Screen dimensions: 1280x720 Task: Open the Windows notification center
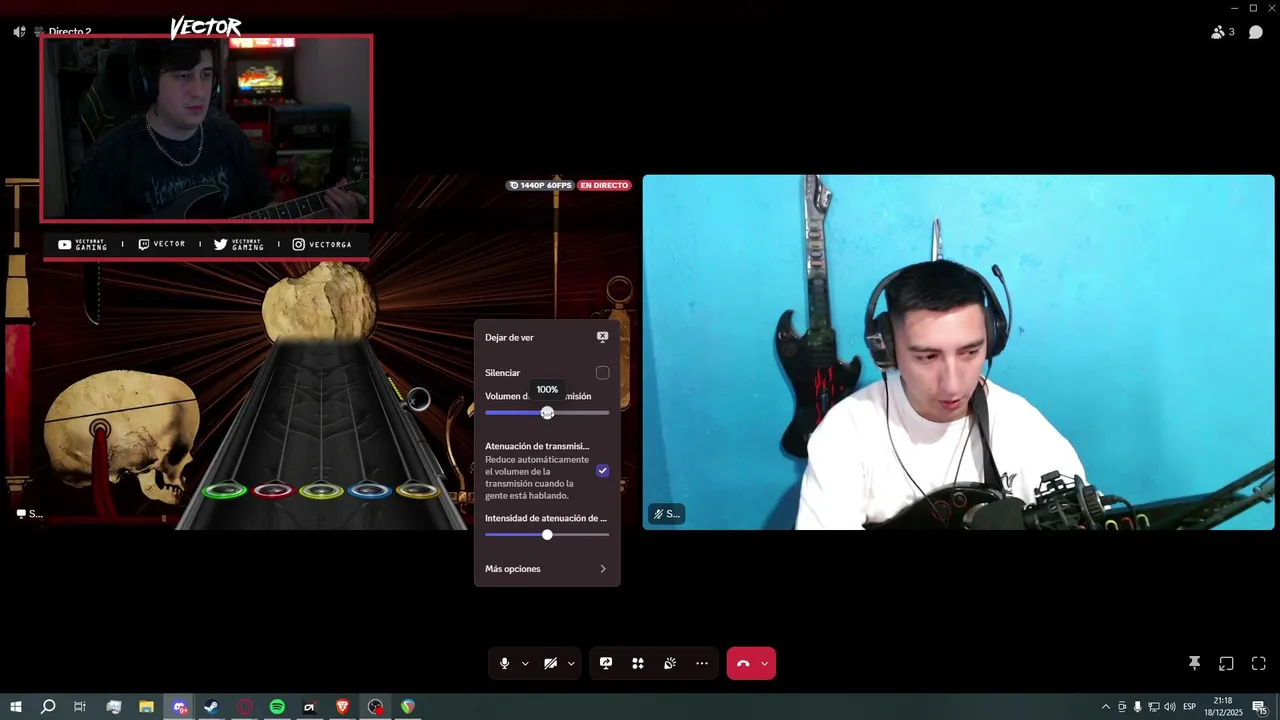pos(1259,707)
